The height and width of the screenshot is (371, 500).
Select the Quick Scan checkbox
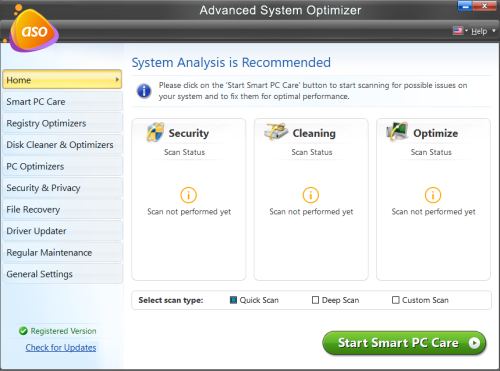click(233, 300)
